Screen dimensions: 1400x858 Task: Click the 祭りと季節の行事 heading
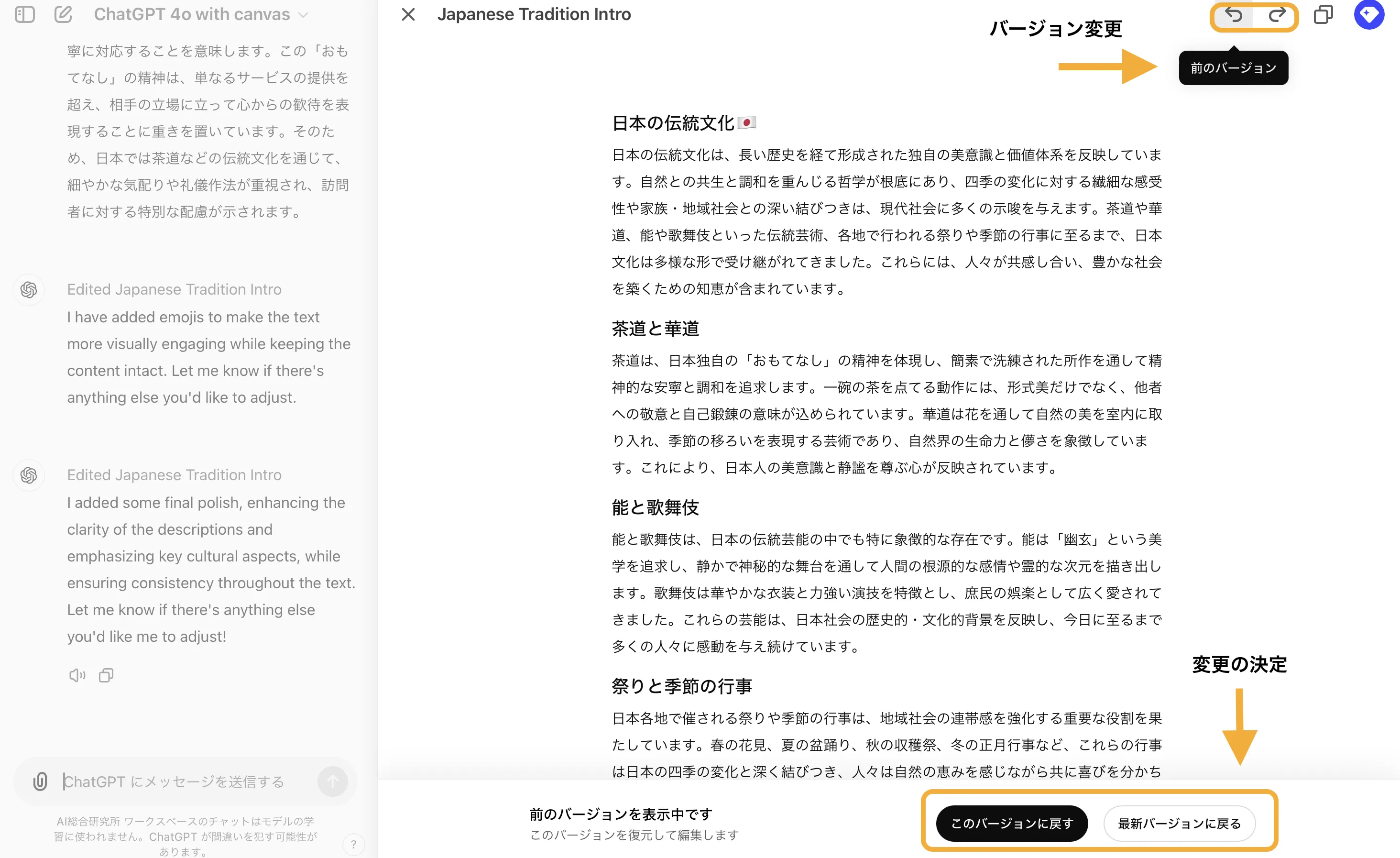pos(681,686)
